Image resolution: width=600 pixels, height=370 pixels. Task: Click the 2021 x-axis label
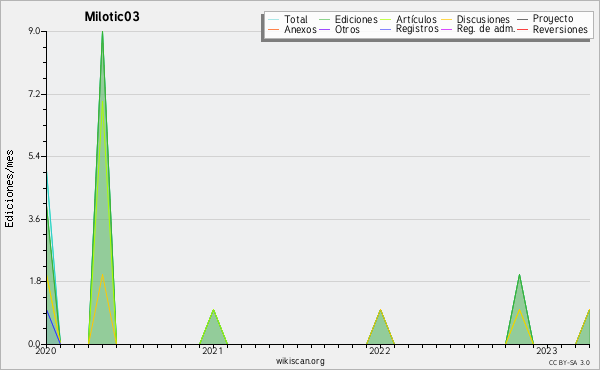pos(213,351)
